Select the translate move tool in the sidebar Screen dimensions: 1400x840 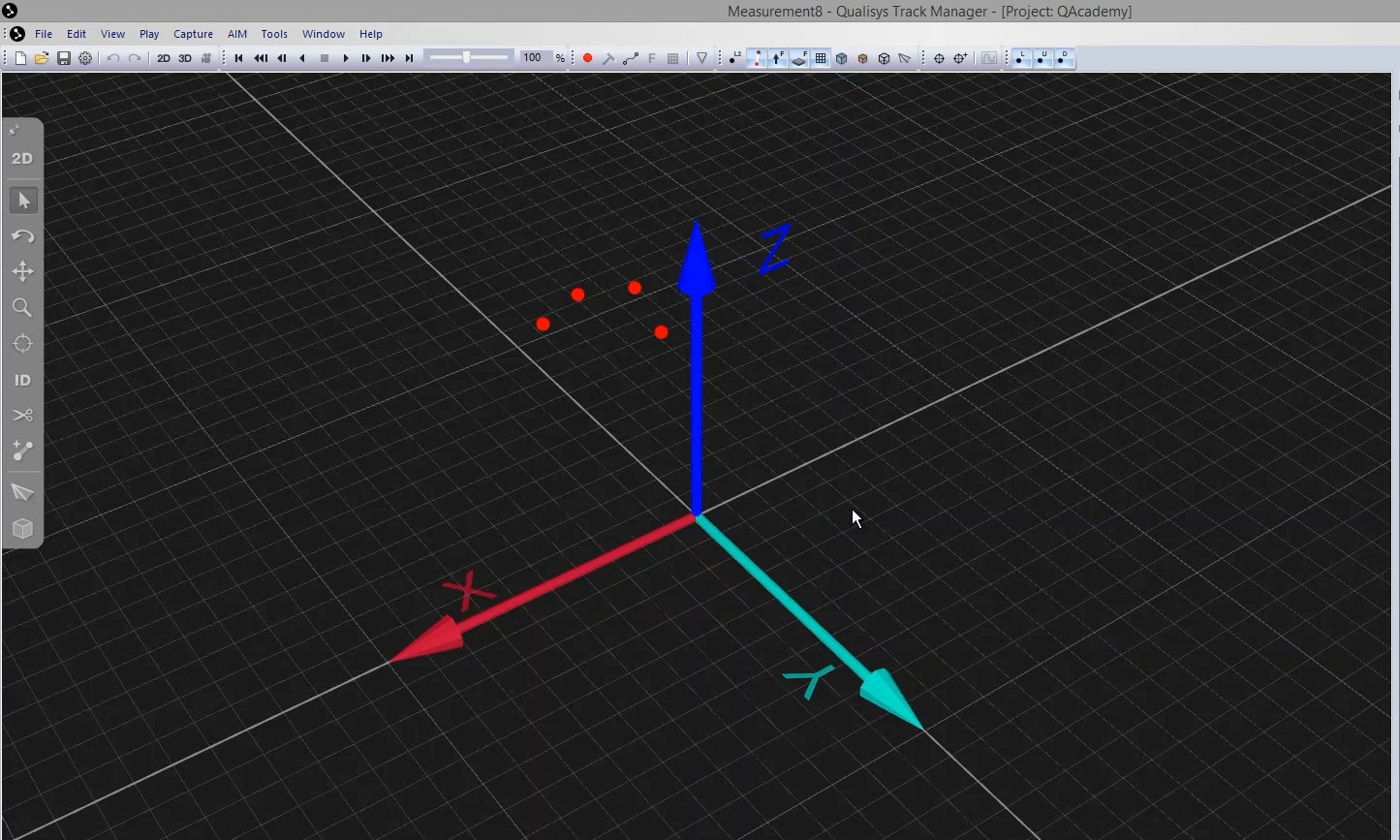click(22, 271)
